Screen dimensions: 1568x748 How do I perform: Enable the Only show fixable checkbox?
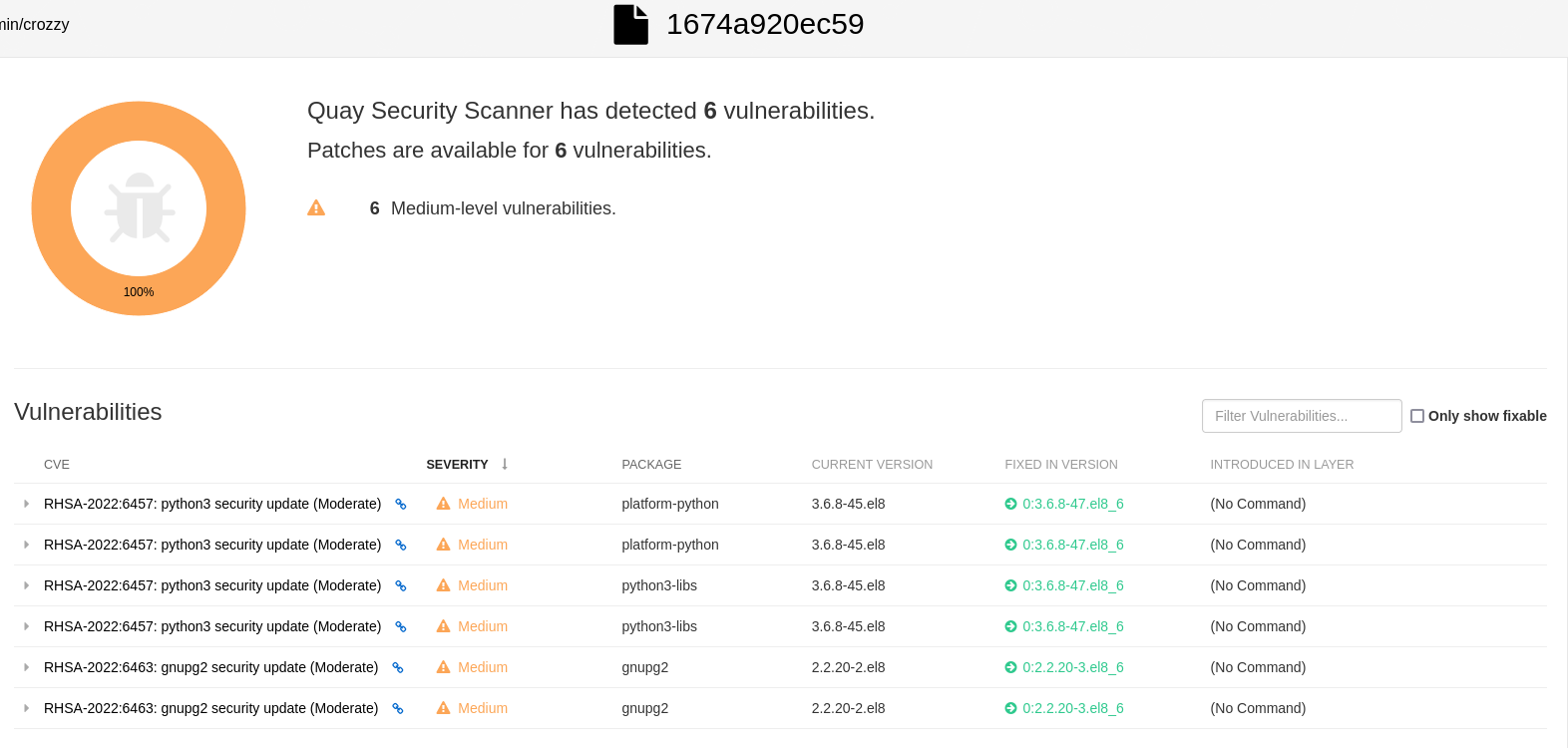pyautogui.click(x=1417, y=416)
